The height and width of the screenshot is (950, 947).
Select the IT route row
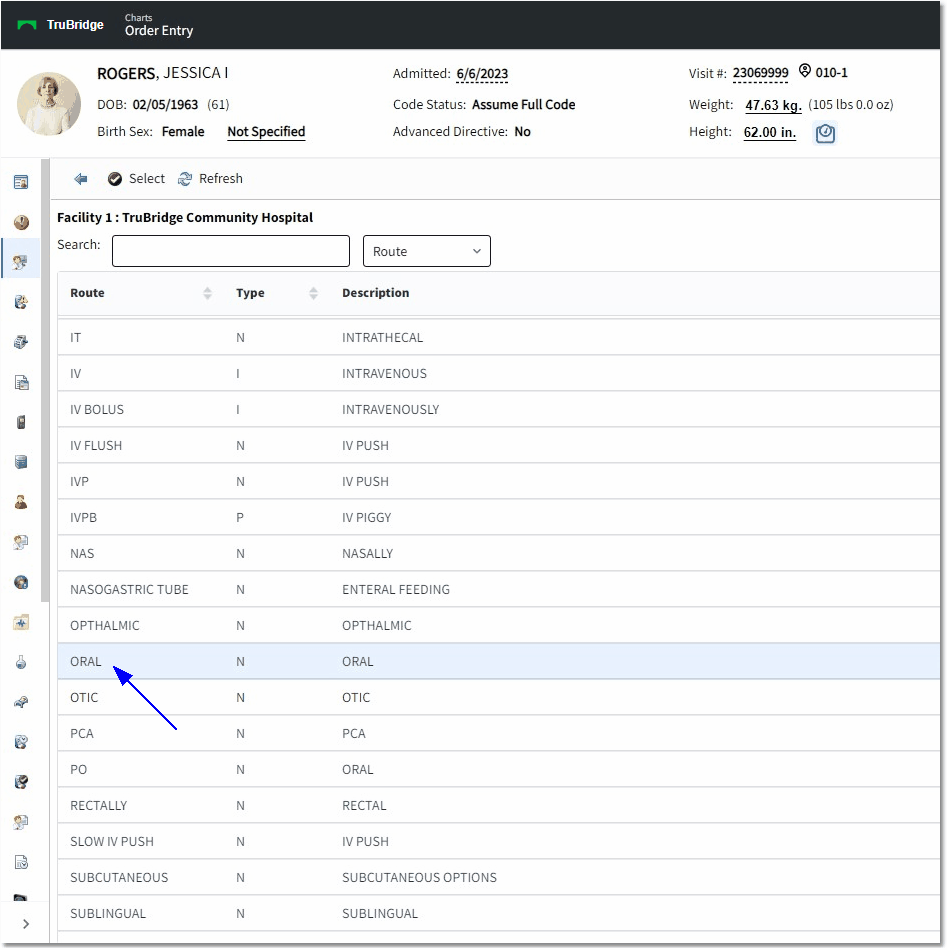(x=499, y=337)
